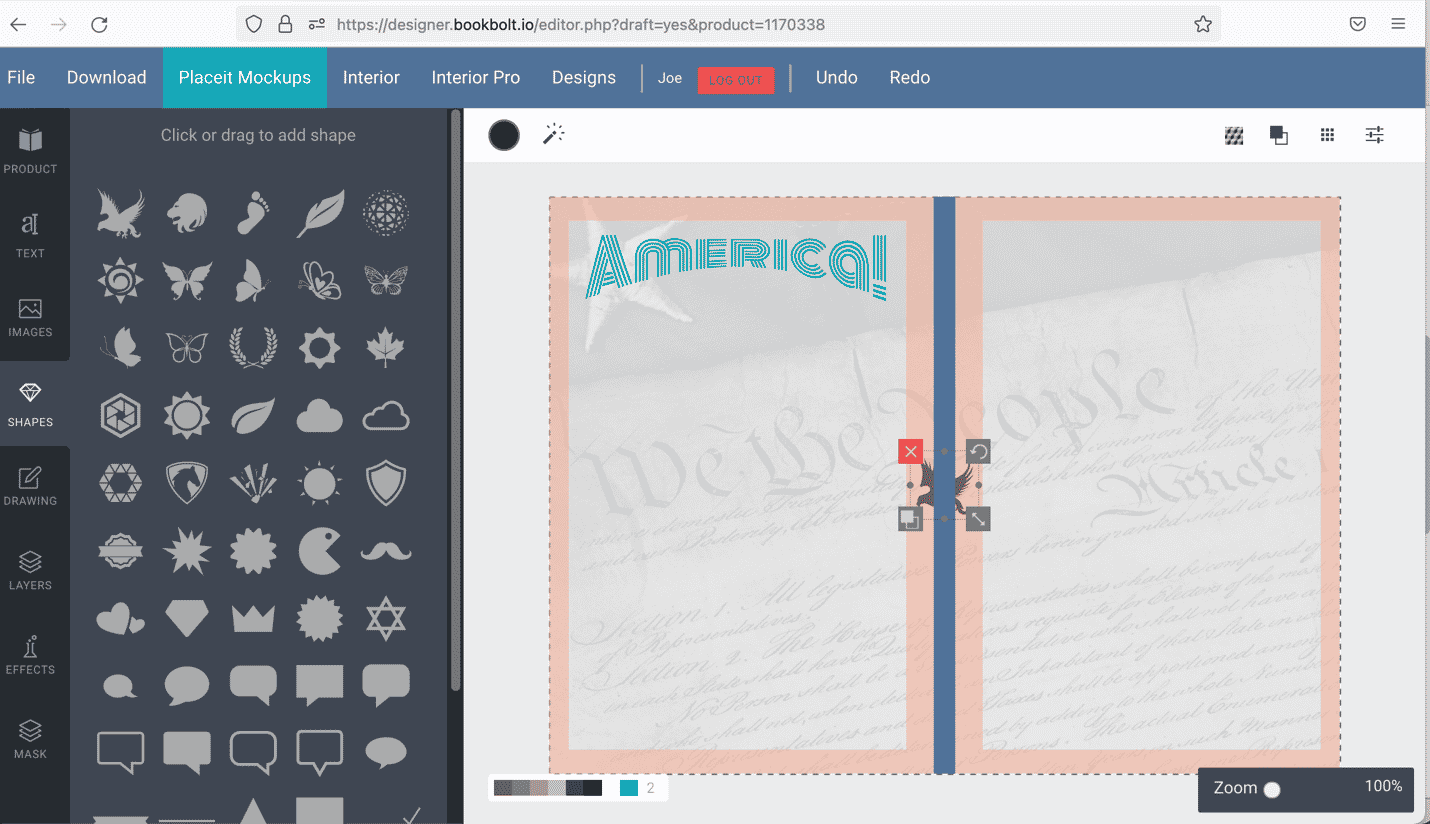
Task: Open the arrange overlapping squares option
Action: click(1279, 135)
